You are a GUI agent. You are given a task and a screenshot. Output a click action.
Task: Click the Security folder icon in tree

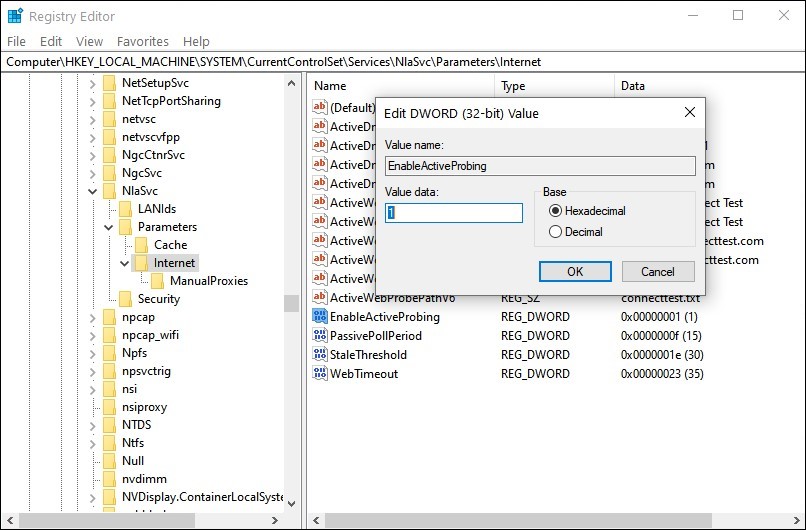click(126, 299)
